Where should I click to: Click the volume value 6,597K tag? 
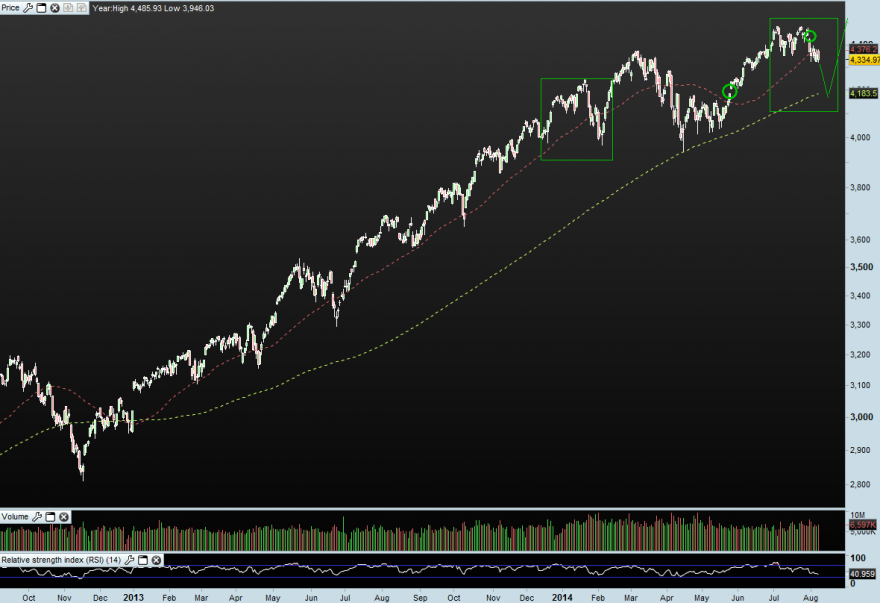coord(863,524)
